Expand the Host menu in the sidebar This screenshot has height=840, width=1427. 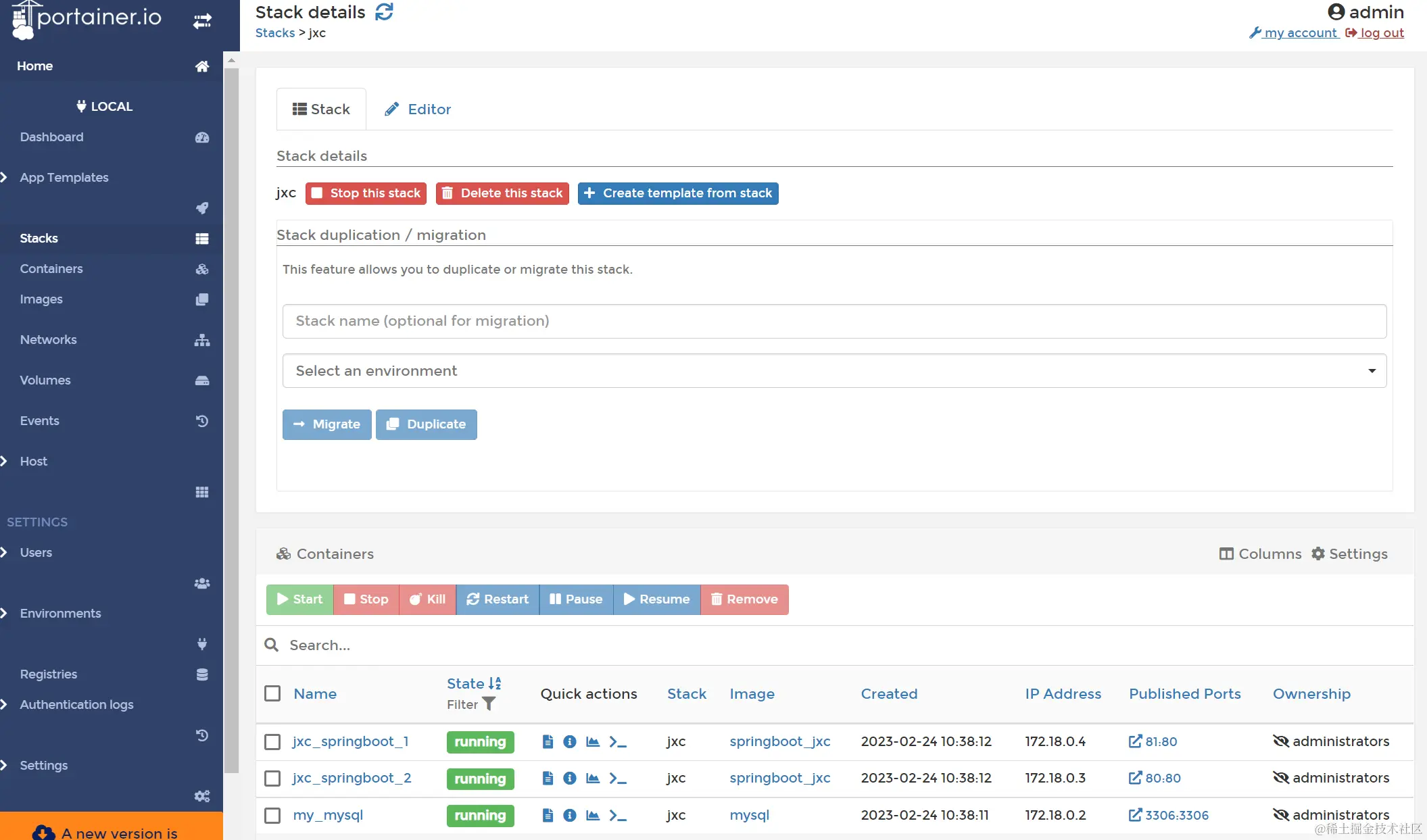33,462
